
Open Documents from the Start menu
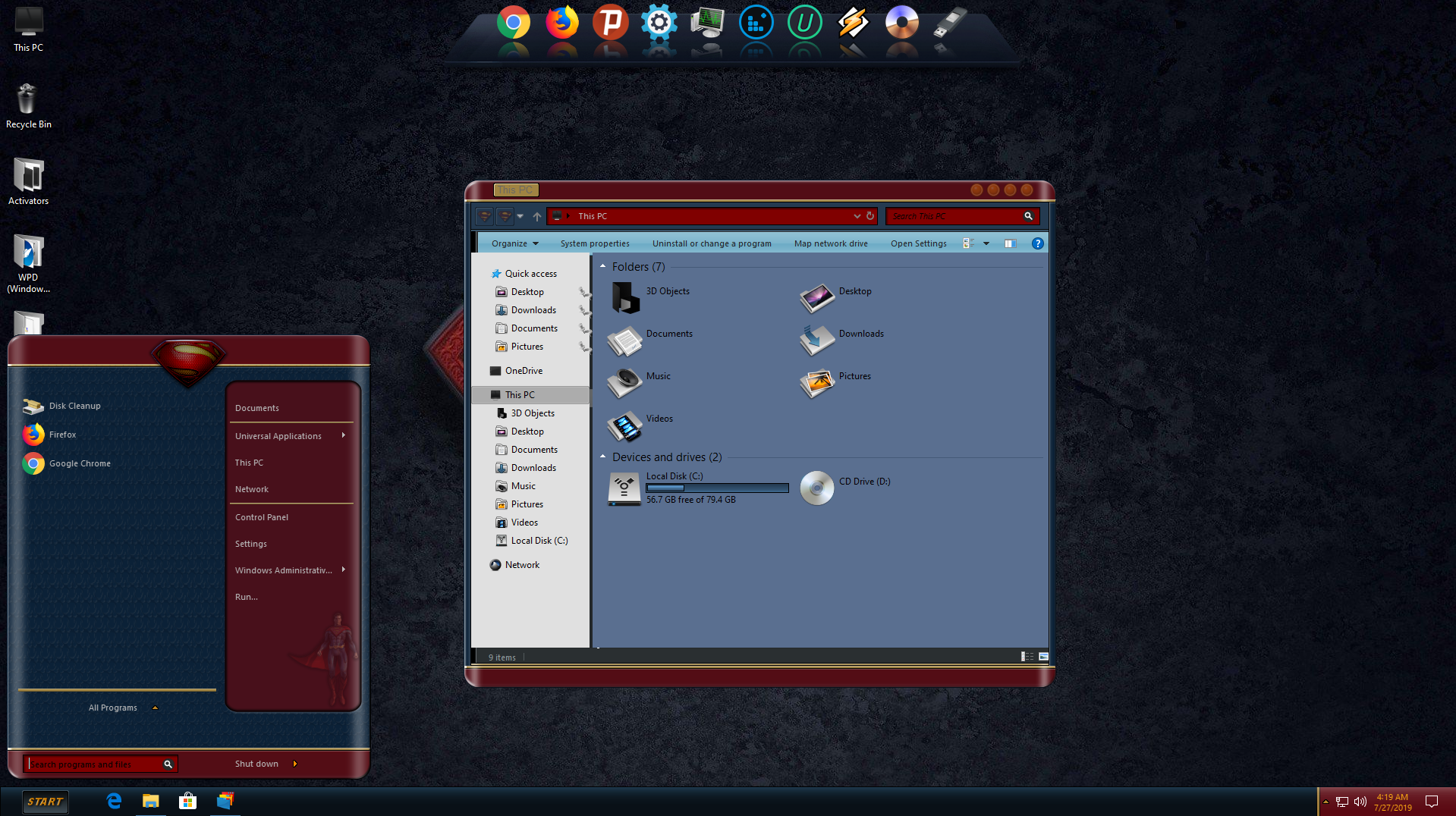pos(257,408)
